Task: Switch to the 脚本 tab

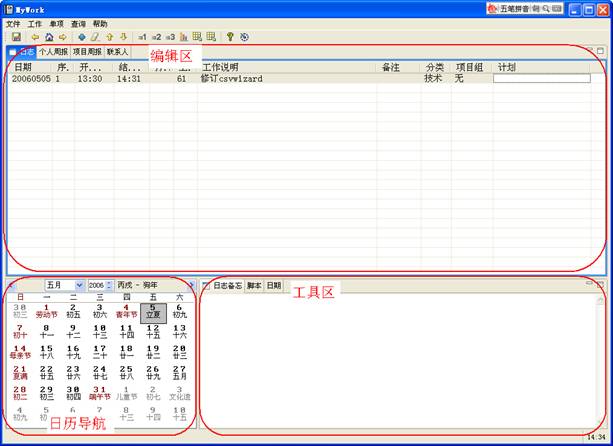Action: coord(254,286)
